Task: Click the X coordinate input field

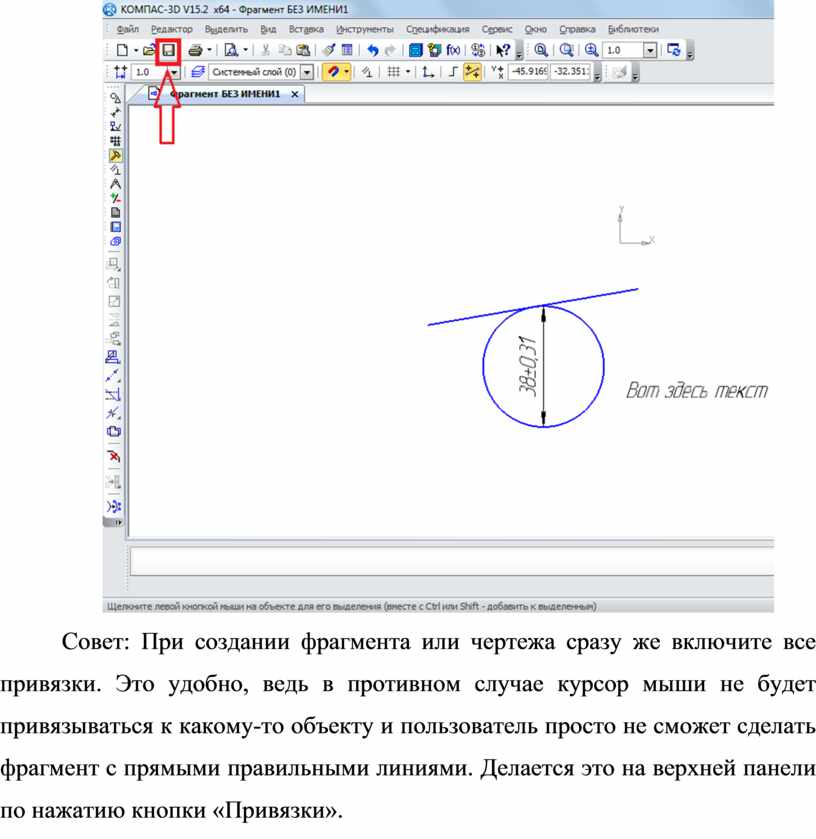Action: tap(529, 72)
